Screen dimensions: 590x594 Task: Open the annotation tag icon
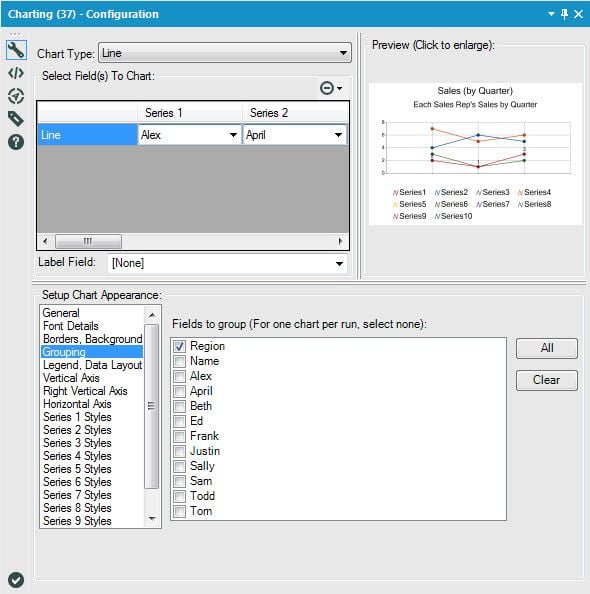coord(16,119)
